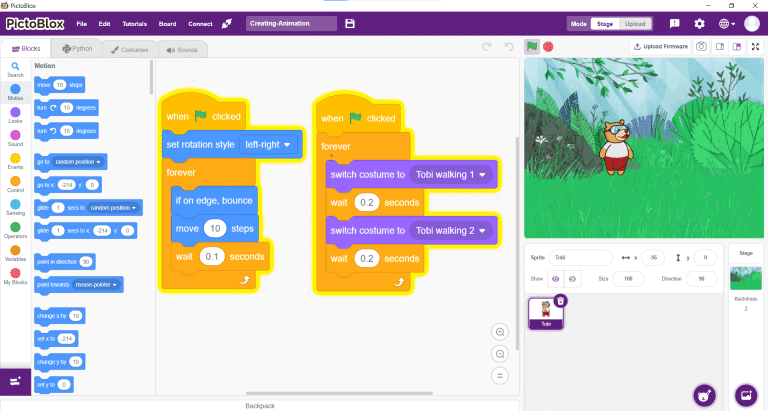Click the choose a sprite button
Image resolution: width=768 pixels, height=411 pixels.
coord(704,395)
